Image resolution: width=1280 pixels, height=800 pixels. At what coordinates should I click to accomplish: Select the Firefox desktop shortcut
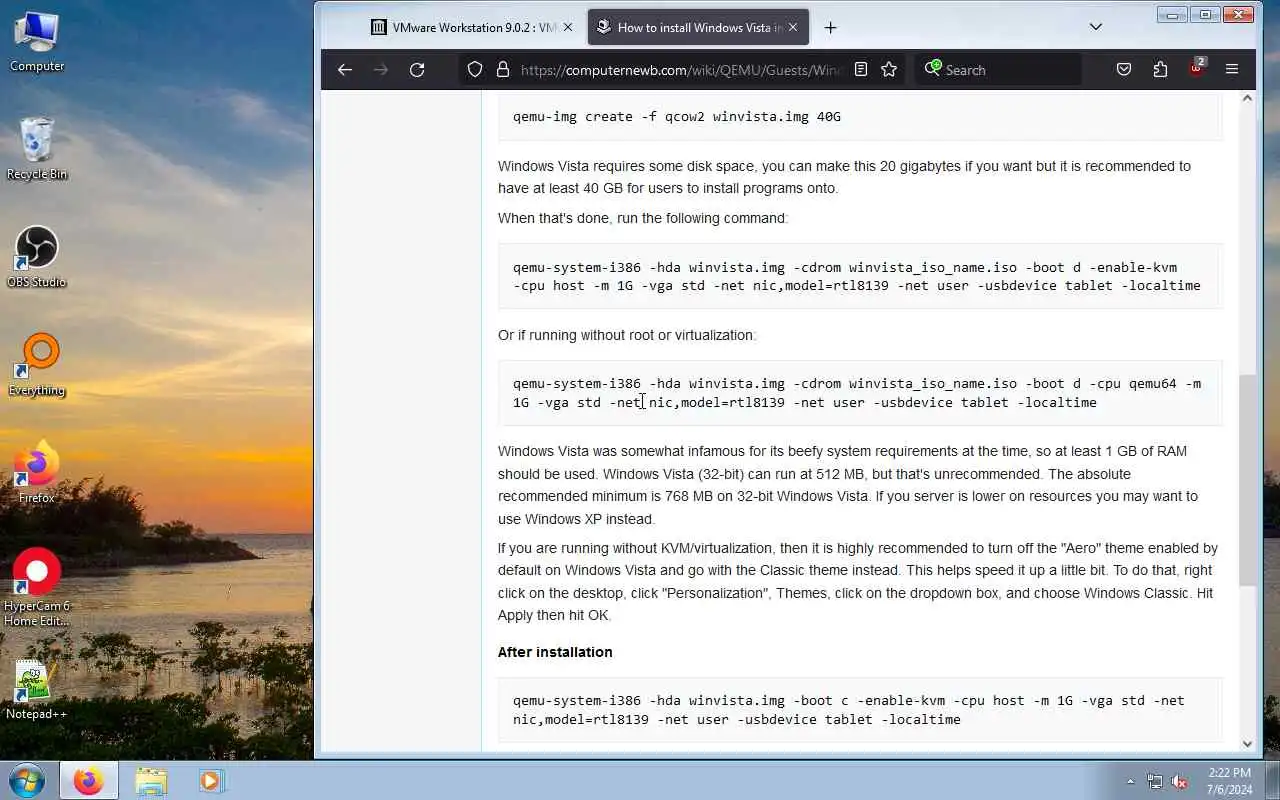pos(37,472)
